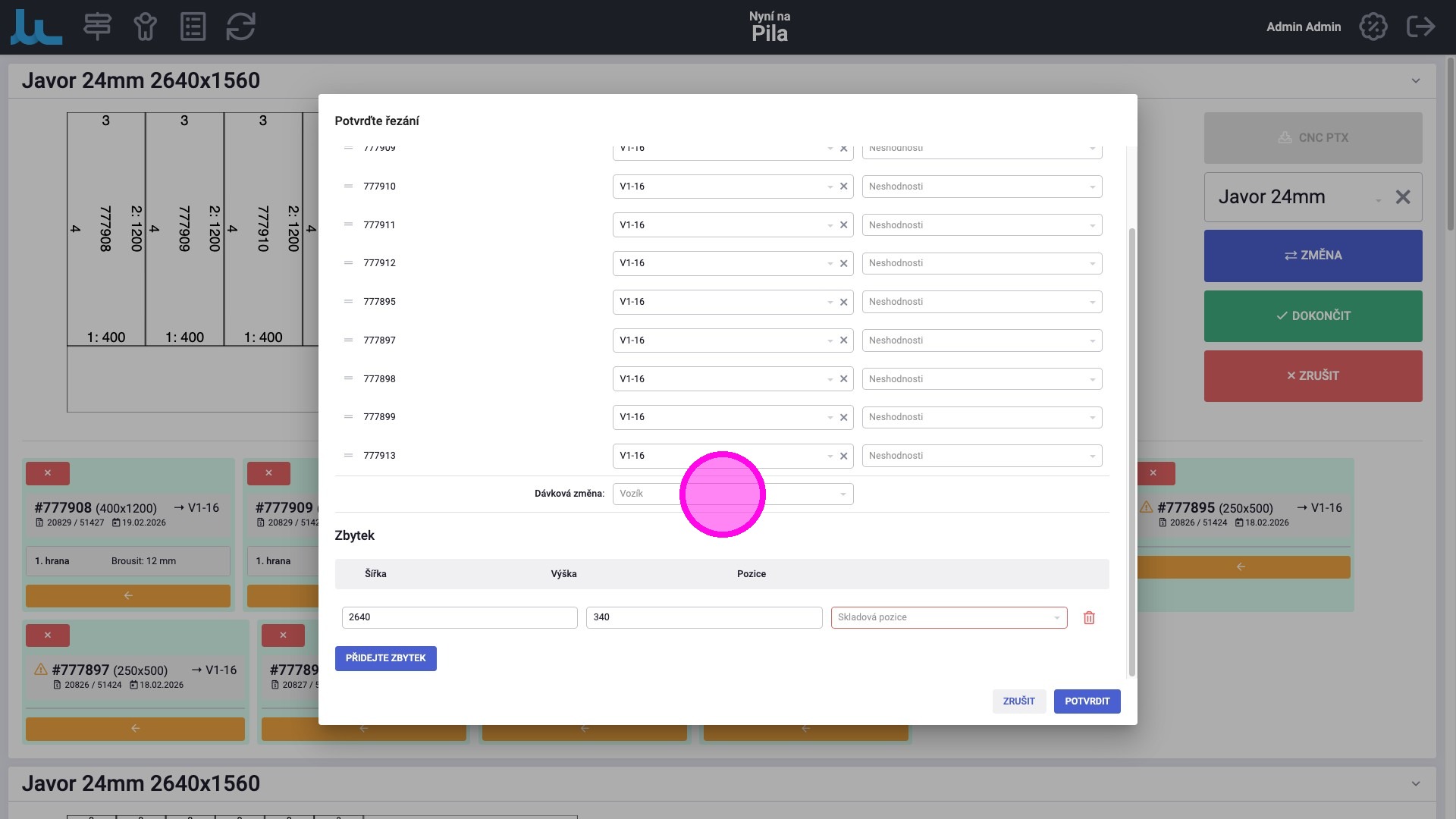1456x819 pixels.
Task: Click the Šířka input containing 2640
Action: pyautogui.click(x=459, y=618)
